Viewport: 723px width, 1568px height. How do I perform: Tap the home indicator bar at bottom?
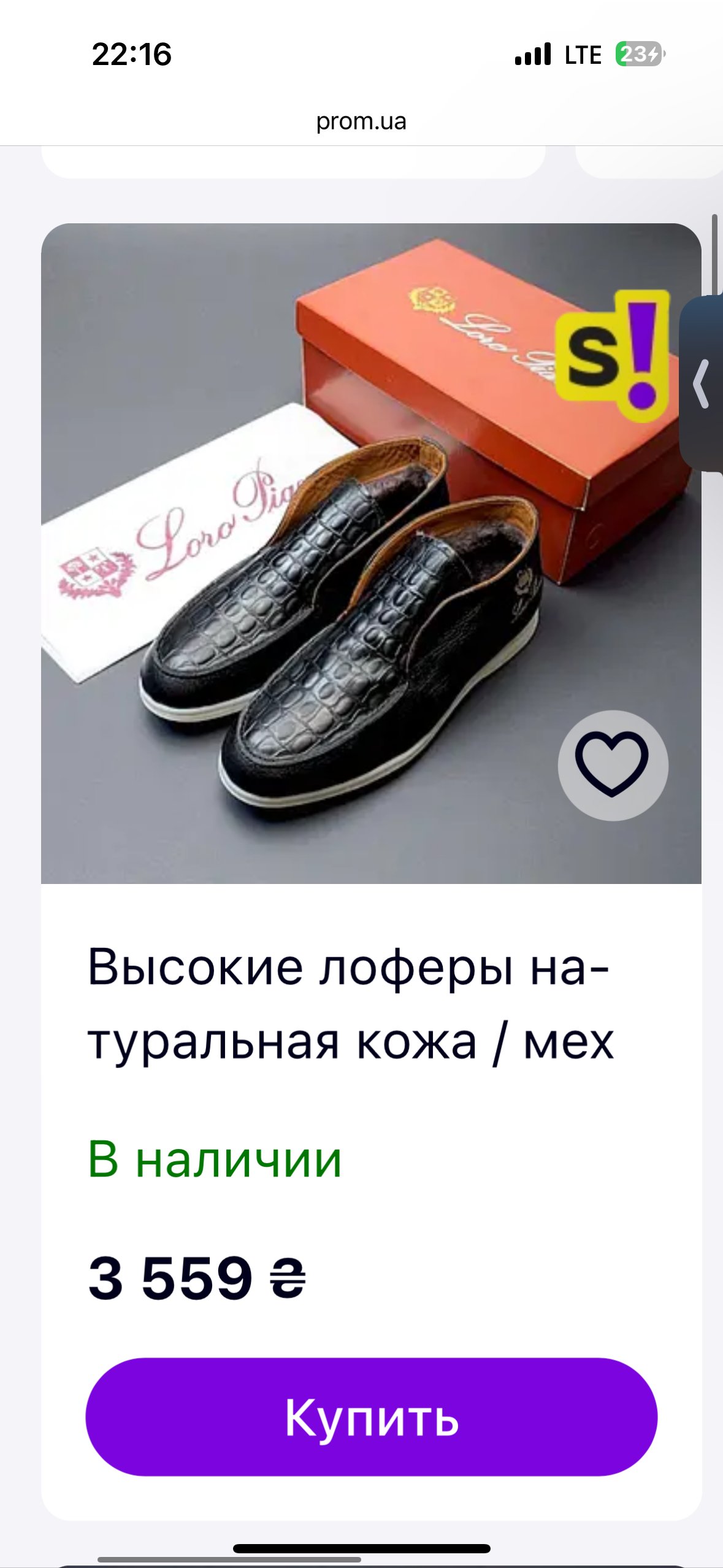pos(362,1548)
